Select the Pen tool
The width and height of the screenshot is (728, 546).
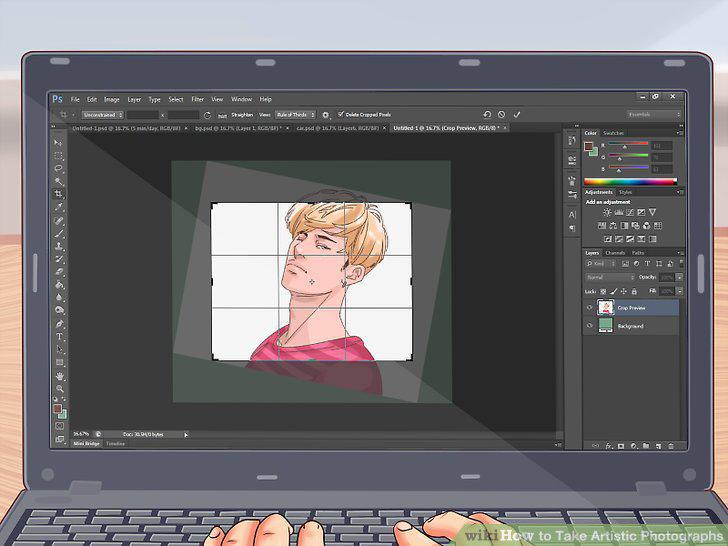(x=59, y=323)
